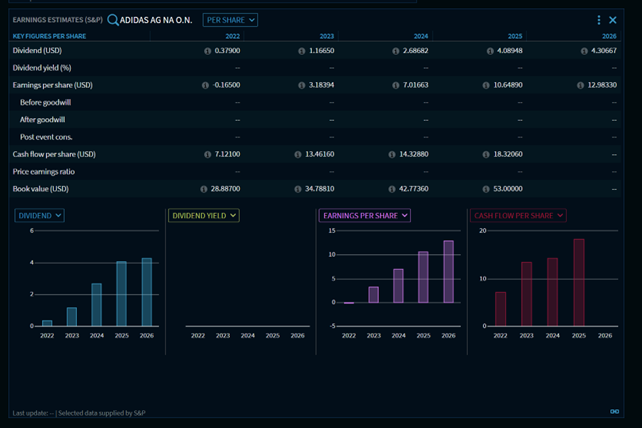Image resolution: width=642 pixels, height=428 pixels.
Task: Click the 2024 column header
Action: 420,36
